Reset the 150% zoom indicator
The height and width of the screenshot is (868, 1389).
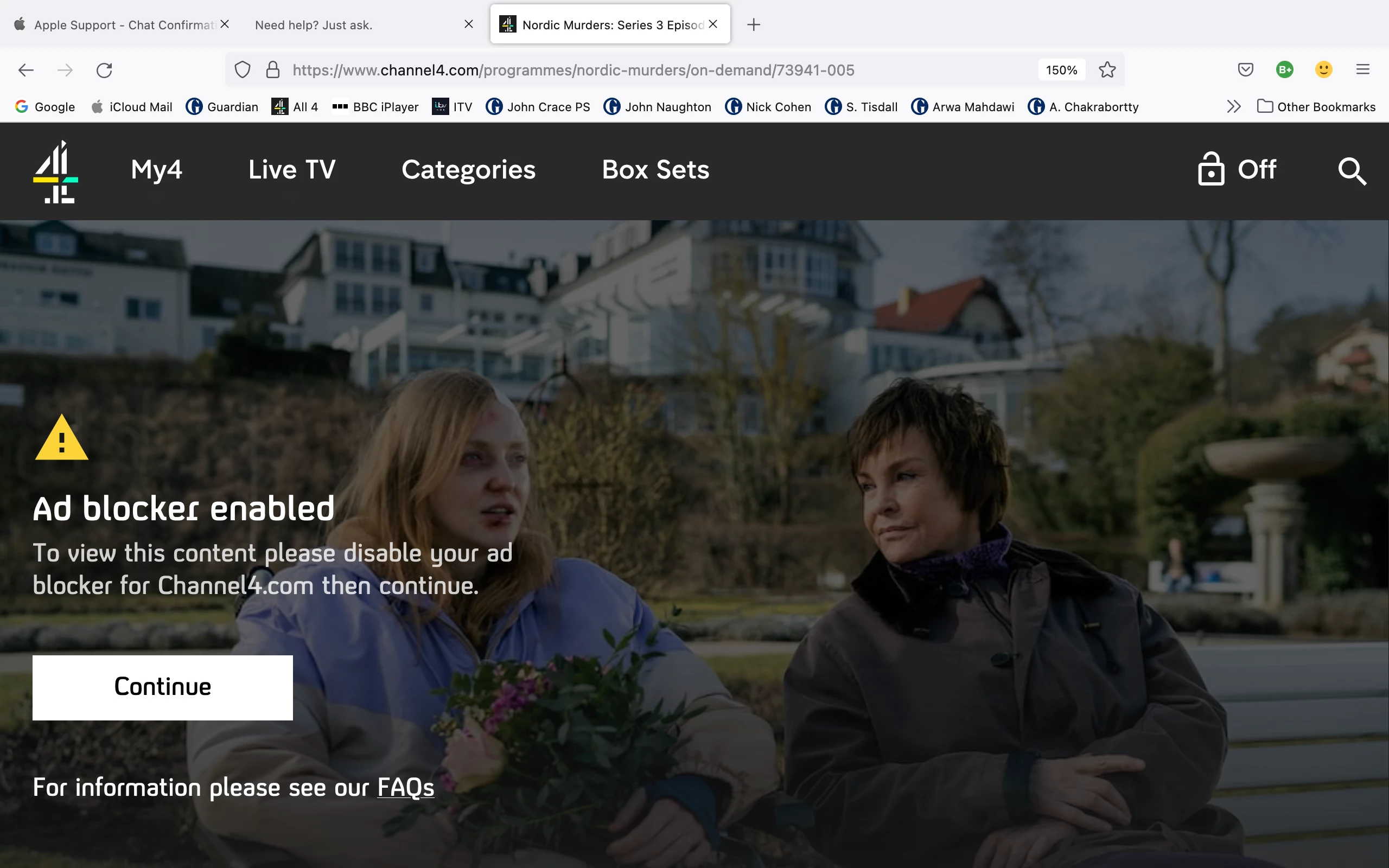coord(1061,70)
